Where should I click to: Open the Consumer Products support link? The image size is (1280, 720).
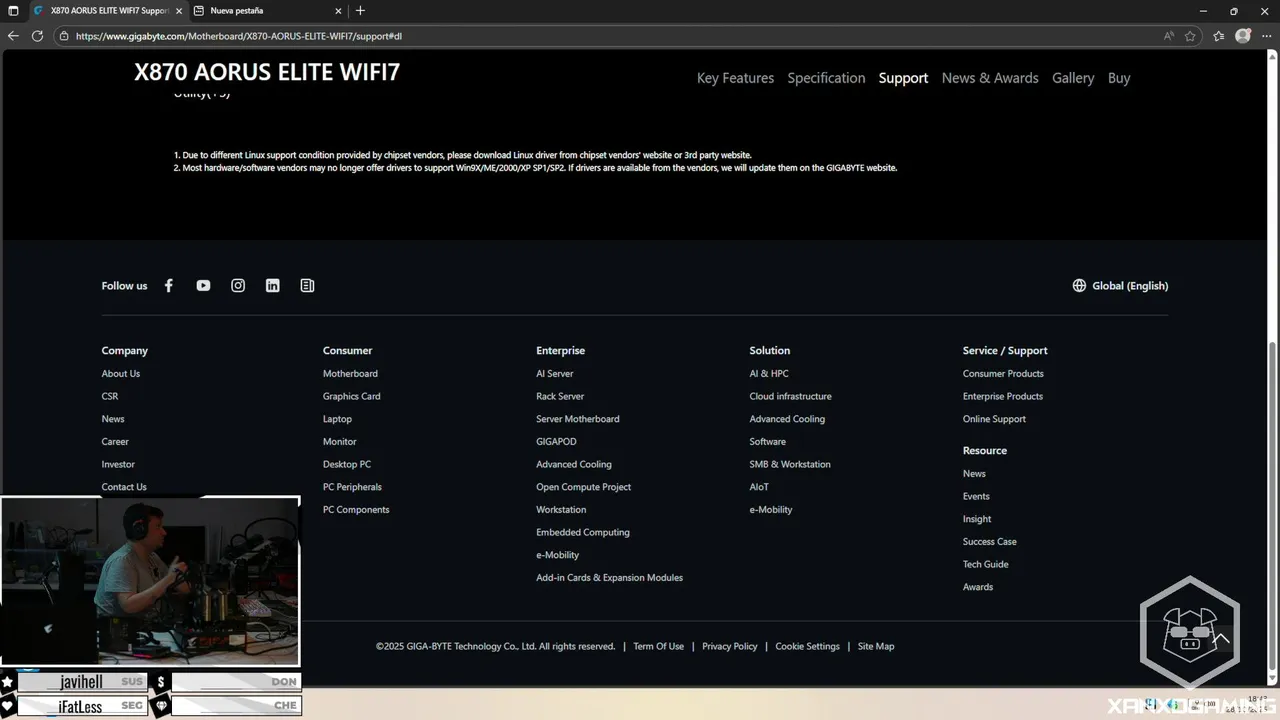(x=1003, y=374)
